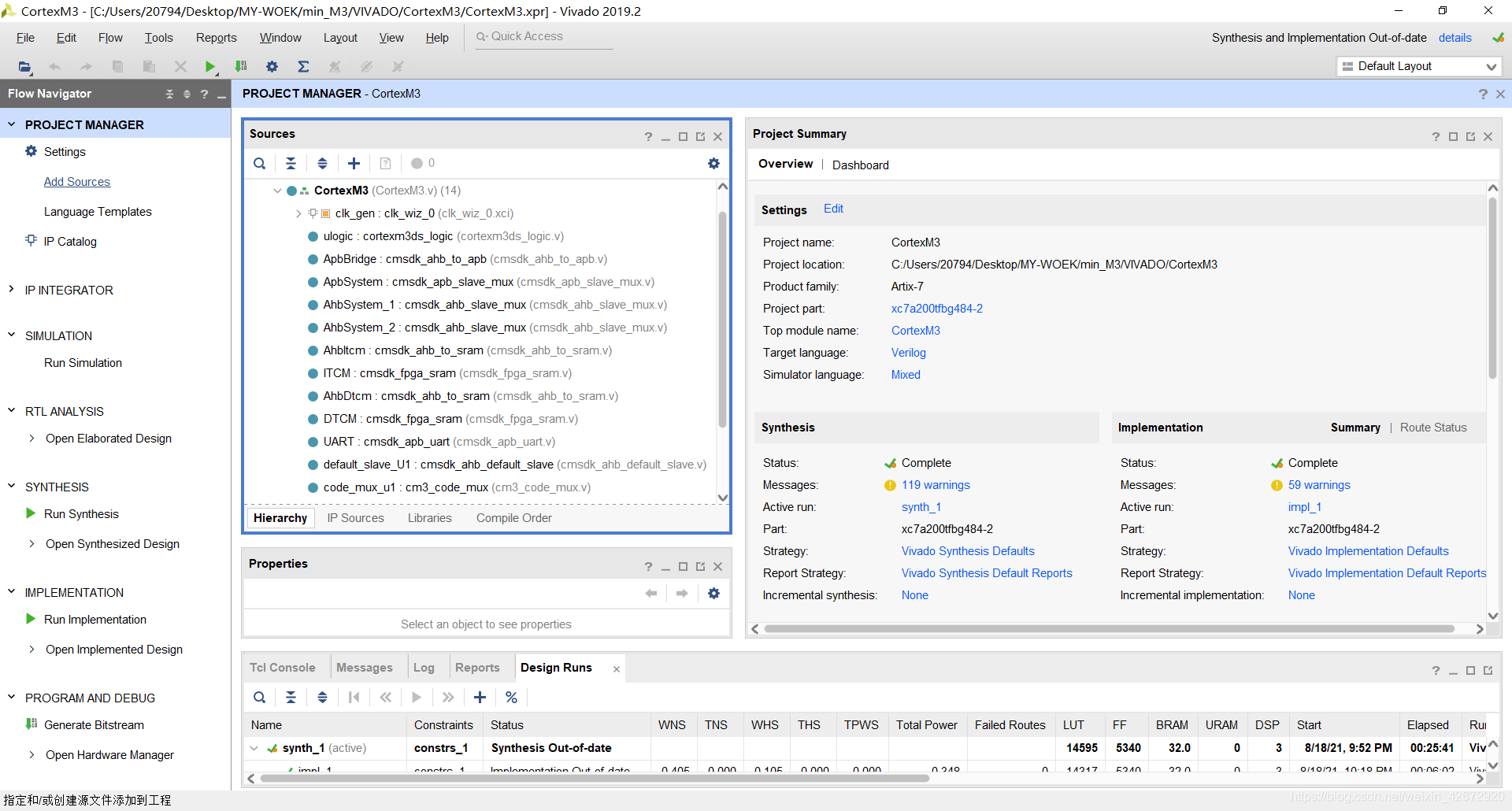The height and width of the screenshot is (811, 1512).
Task: Open the Messages tab
Action: coord(365,668)
